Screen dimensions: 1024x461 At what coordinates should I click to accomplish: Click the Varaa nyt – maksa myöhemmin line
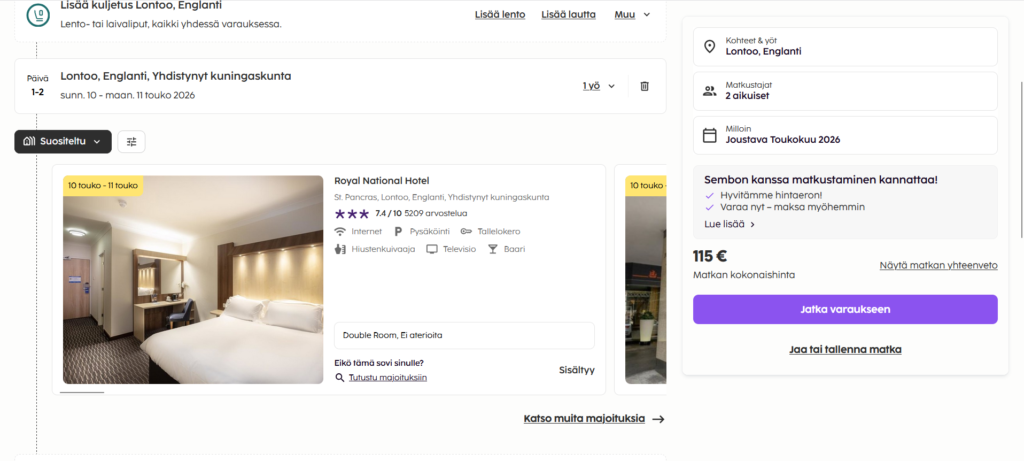tap(792, 207)
